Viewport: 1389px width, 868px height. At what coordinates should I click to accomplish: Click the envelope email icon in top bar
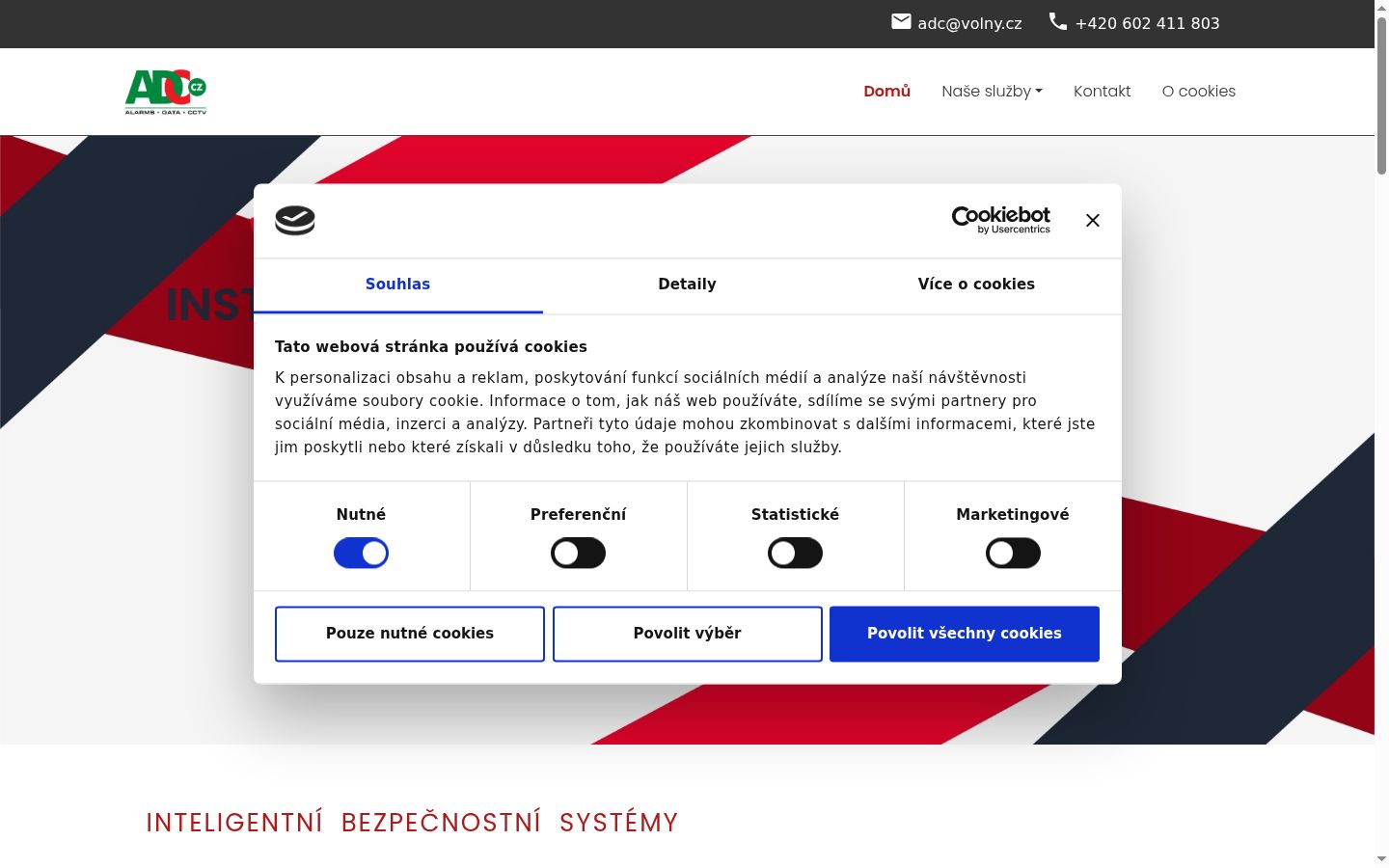pyautogui.click(x=901, y=22)
